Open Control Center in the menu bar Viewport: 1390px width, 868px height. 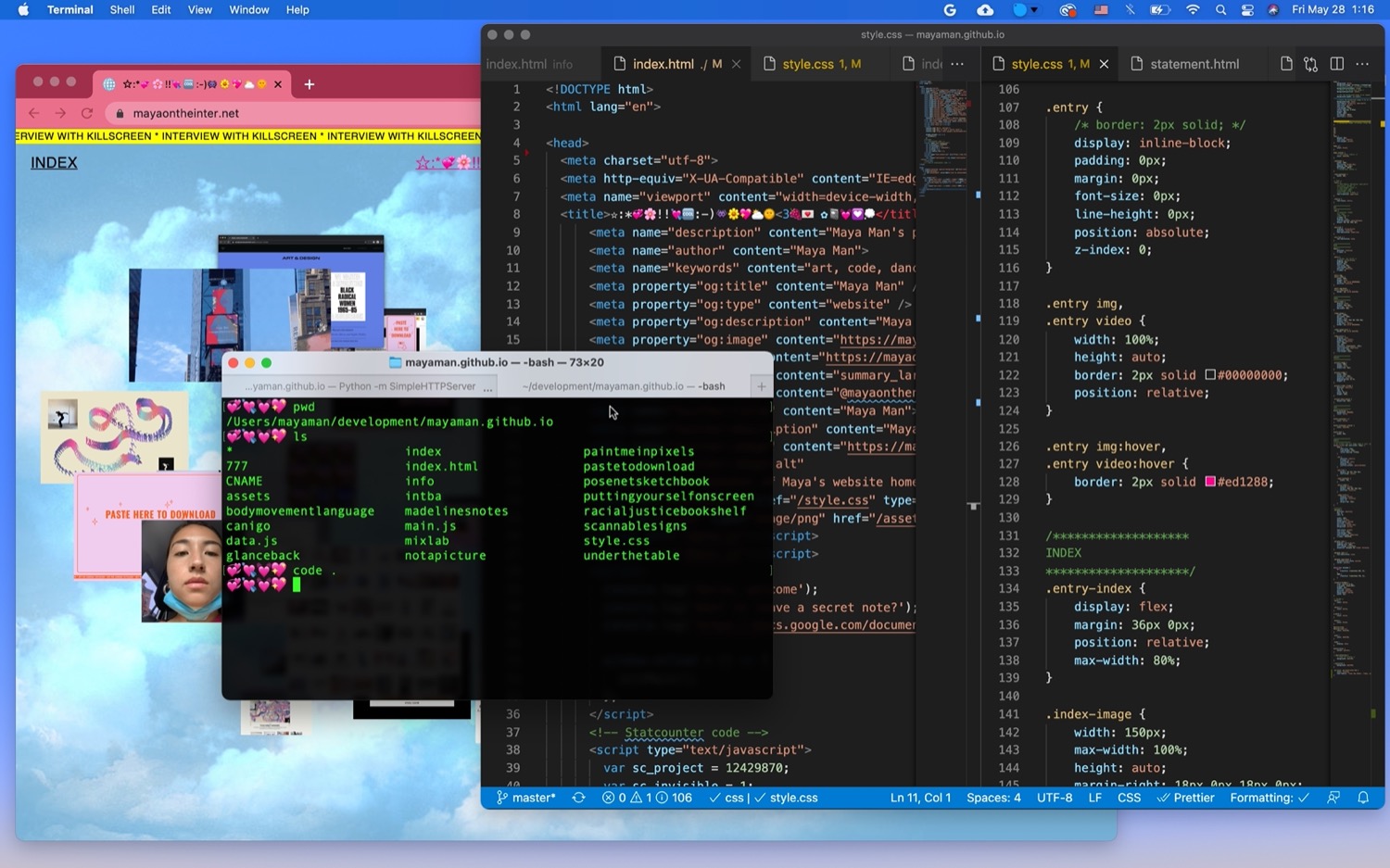click(1247, 10)
